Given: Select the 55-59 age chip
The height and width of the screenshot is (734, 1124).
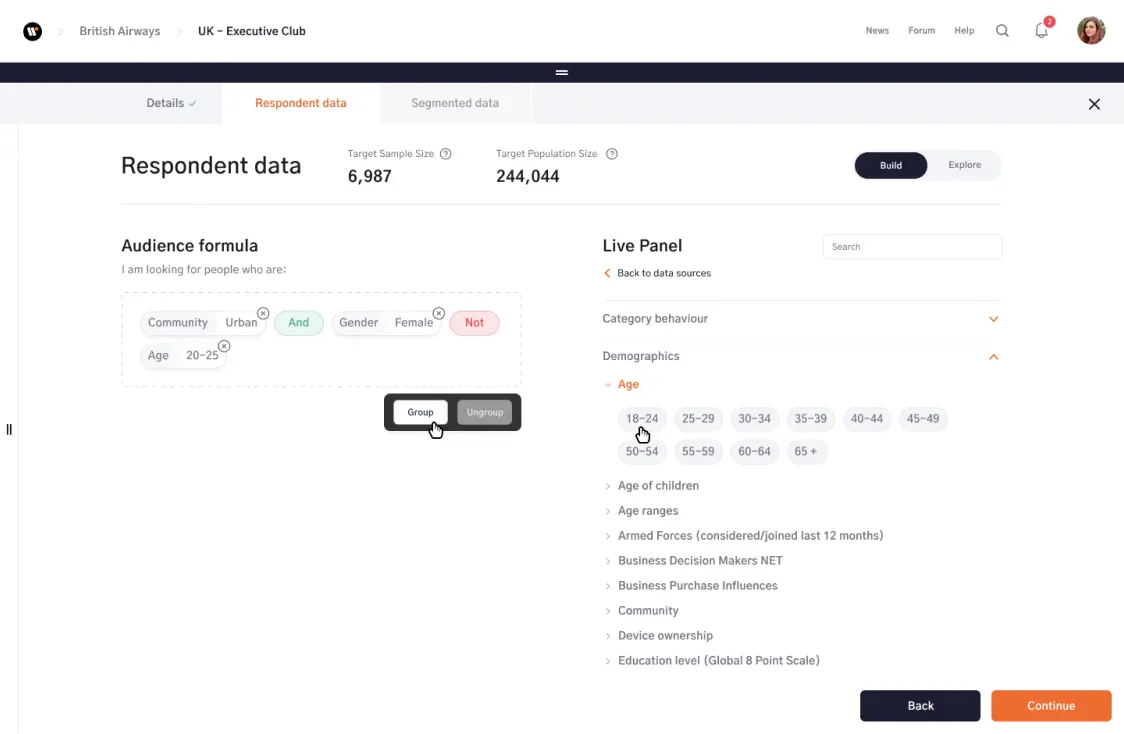Looking at the screenshot, I should [698, 452].
